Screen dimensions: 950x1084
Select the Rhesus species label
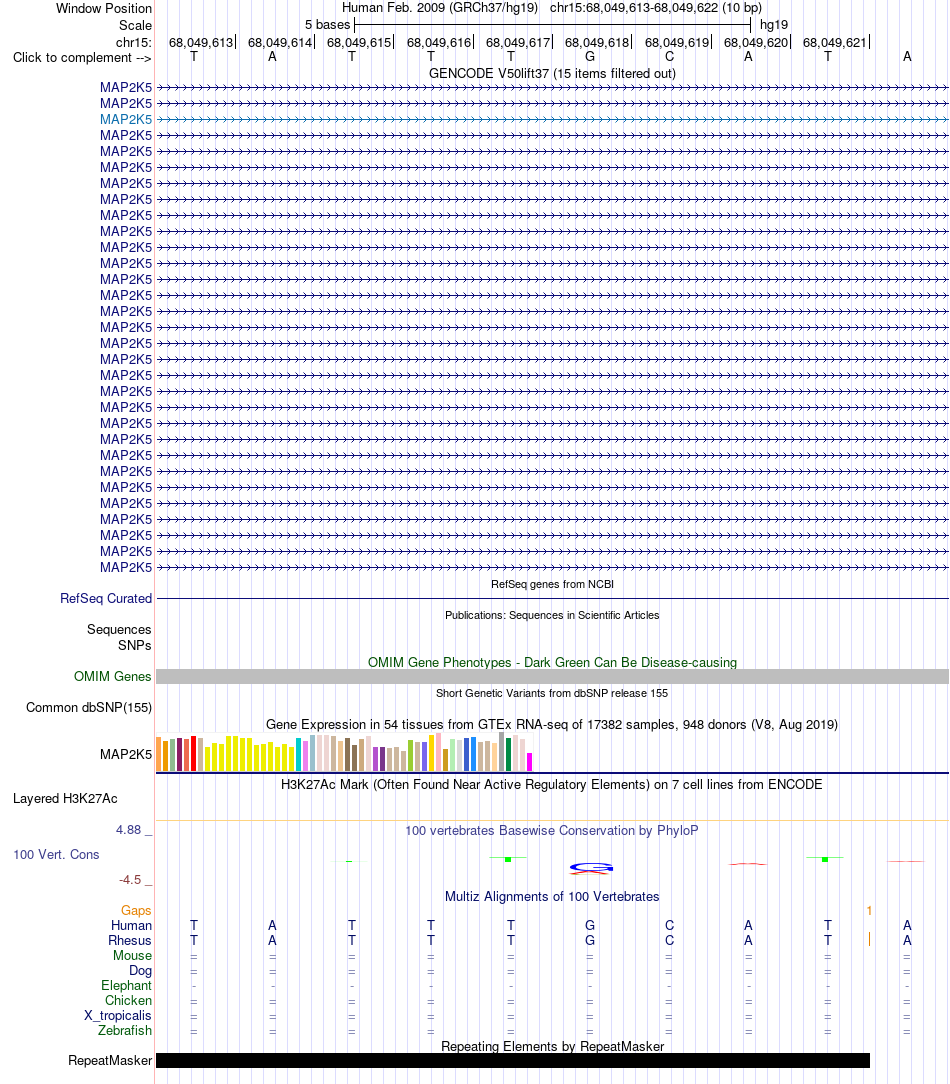coord(129,940)
